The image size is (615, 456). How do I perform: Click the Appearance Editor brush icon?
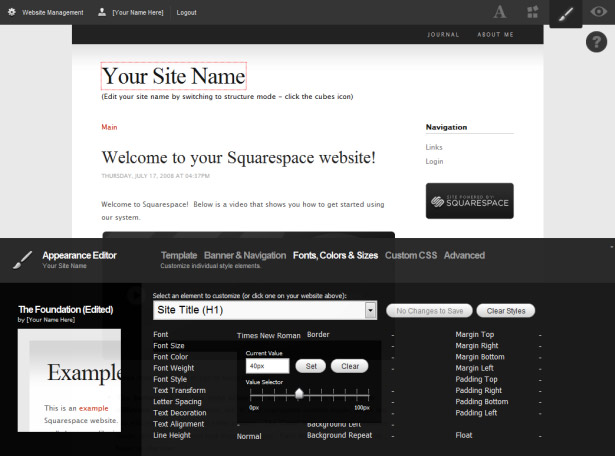pos(22,260)
